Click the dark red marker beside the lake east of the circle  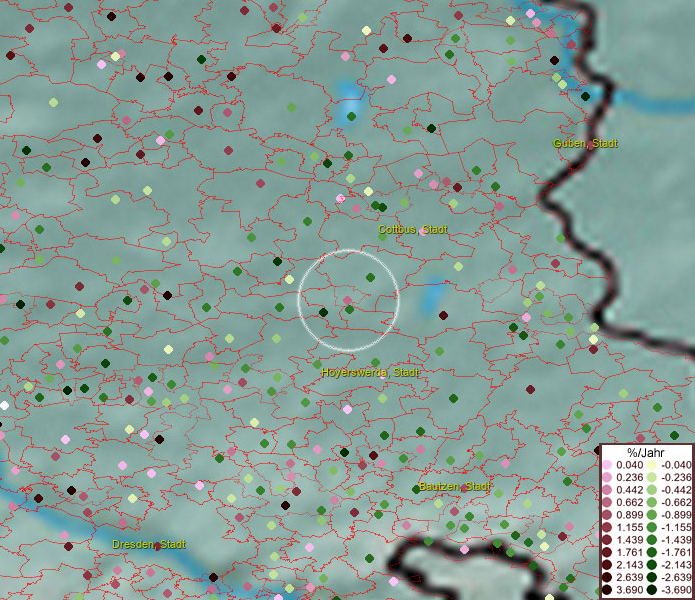(x=442, y=314)
